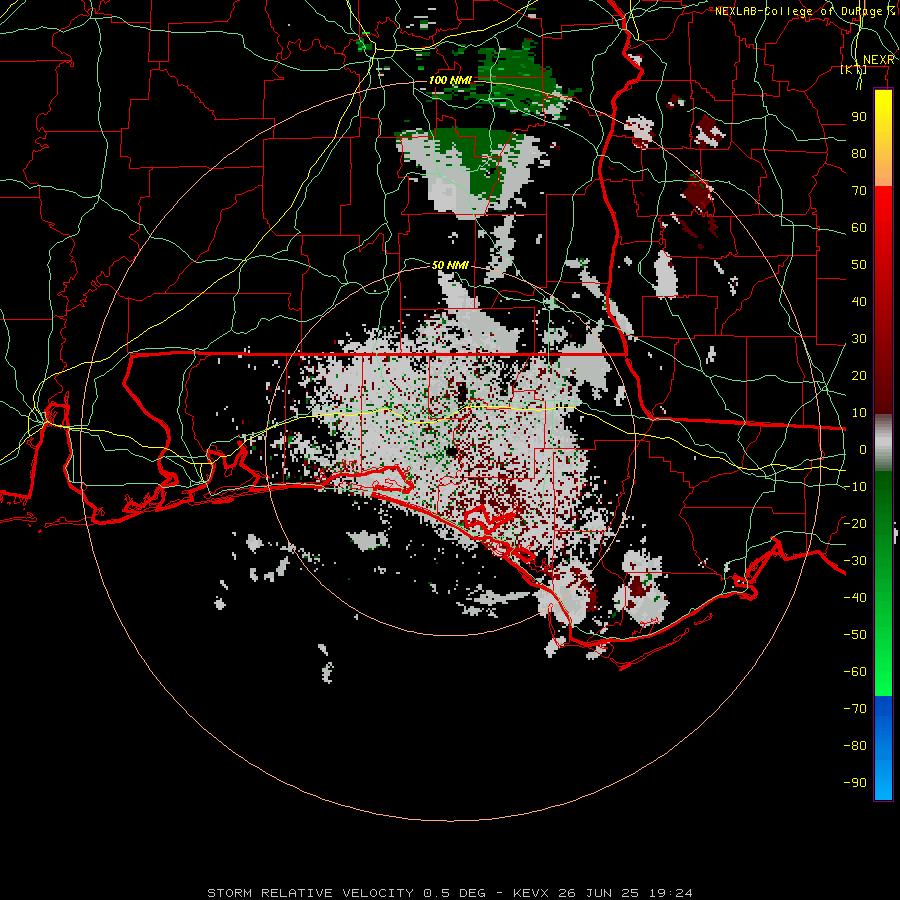Select the 30 value on velocity scale
Image resolution: width=900 pixels, height=900 pixels.
pos(859,339)
